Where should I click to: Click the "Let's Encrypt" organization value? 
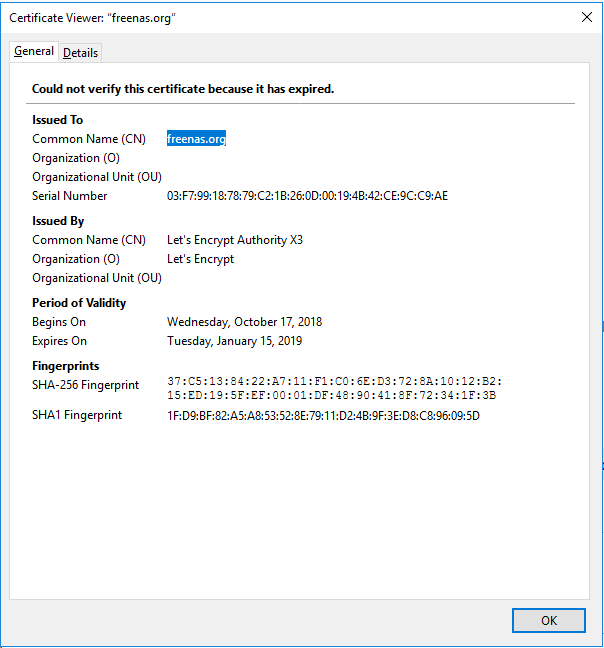click(x=200, y=259)
